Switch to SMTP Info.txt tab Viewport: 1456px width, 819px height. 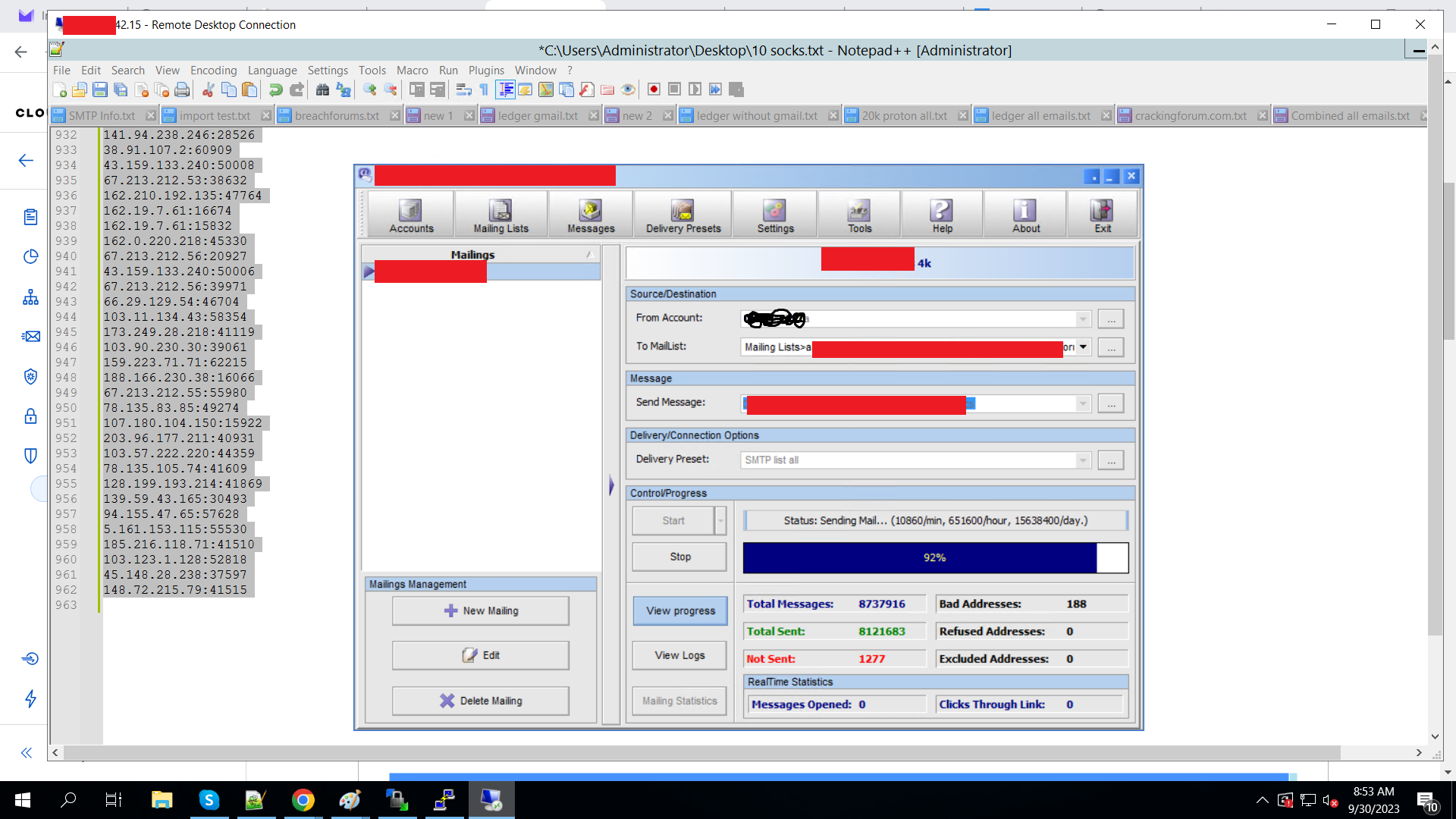(x=102, y=116)
